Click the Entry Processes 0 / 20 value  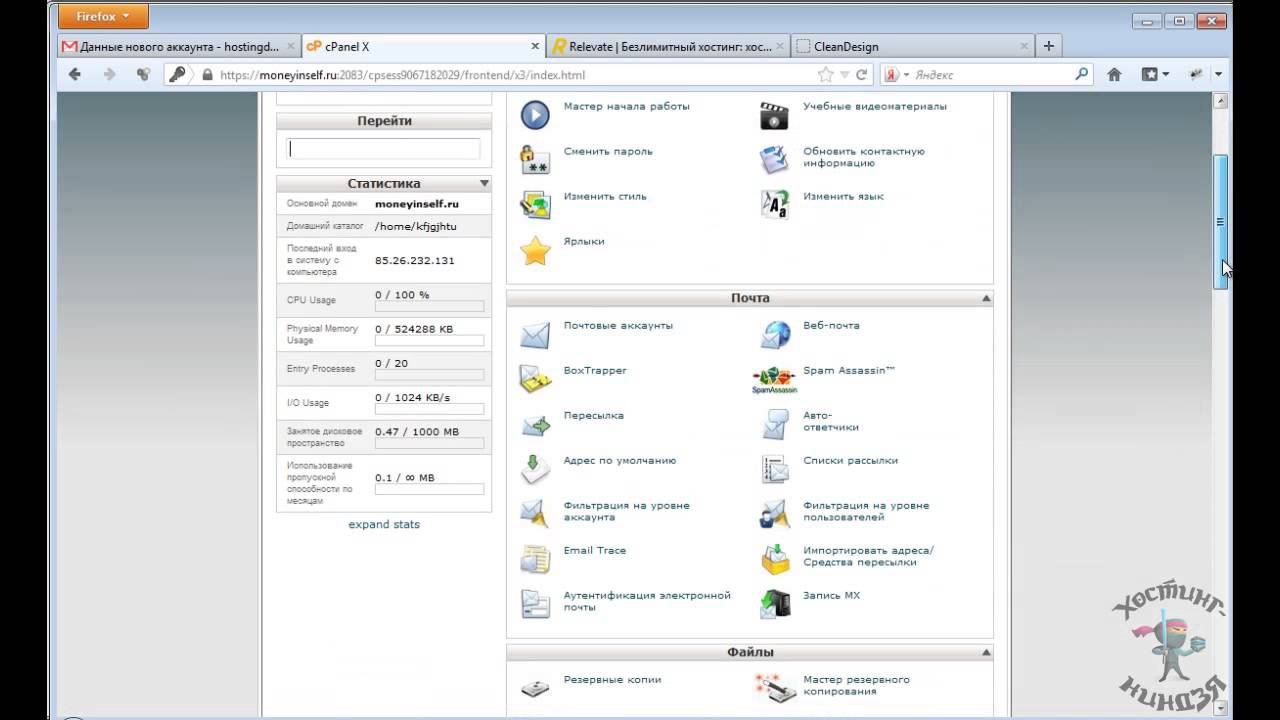(x=392, y=364)
